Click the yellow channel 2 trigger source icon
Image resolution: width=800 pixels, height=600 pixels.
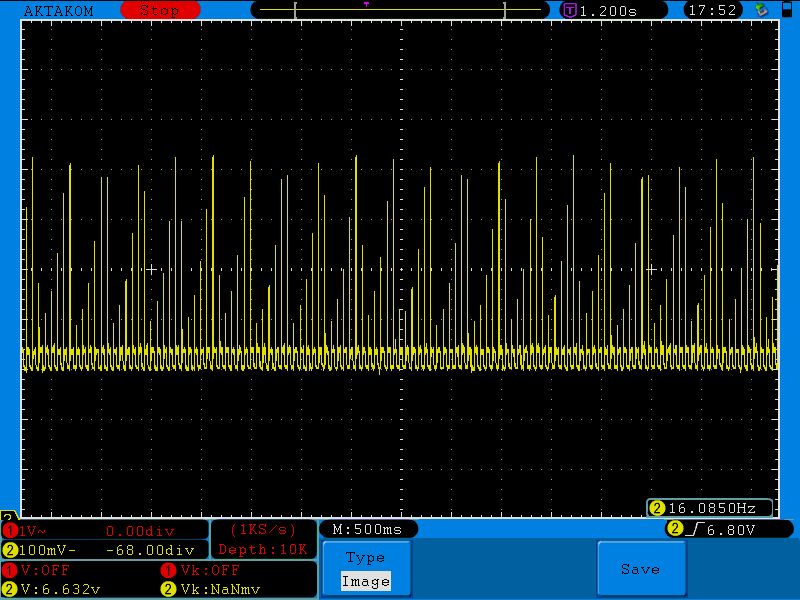(x=675, y=529)
